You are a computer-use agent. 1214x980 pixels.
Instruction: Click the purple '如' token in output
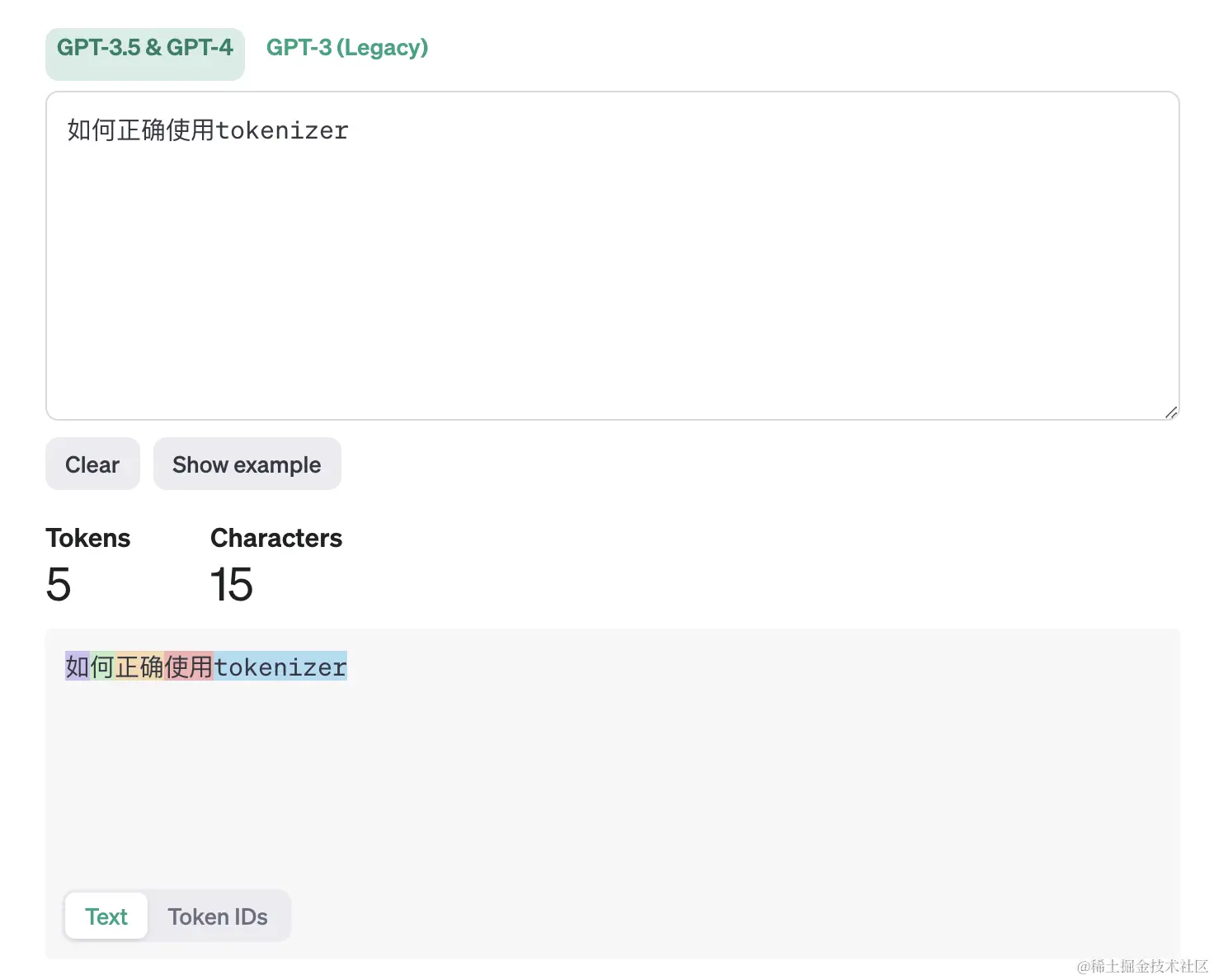(78, 666)
